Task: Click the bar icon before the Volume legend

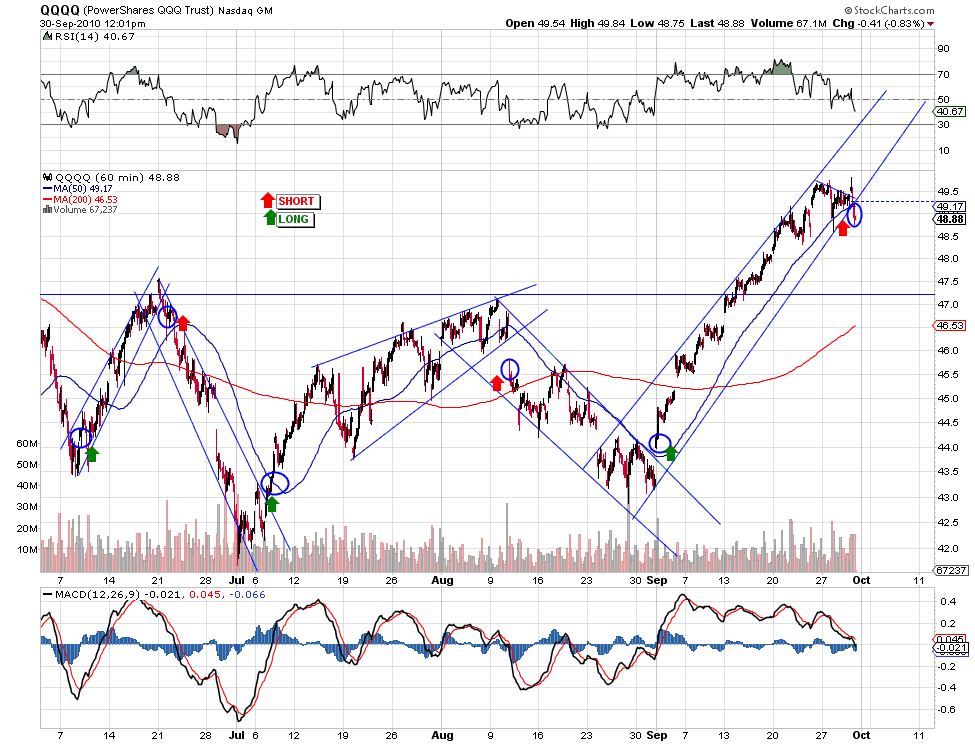Action: pos(47,210)
